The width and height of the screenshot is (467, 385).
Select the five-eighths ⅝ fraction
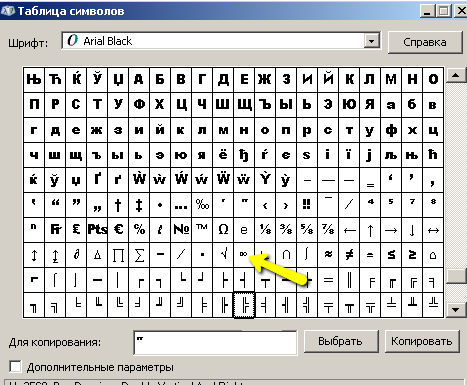[307, 230]
